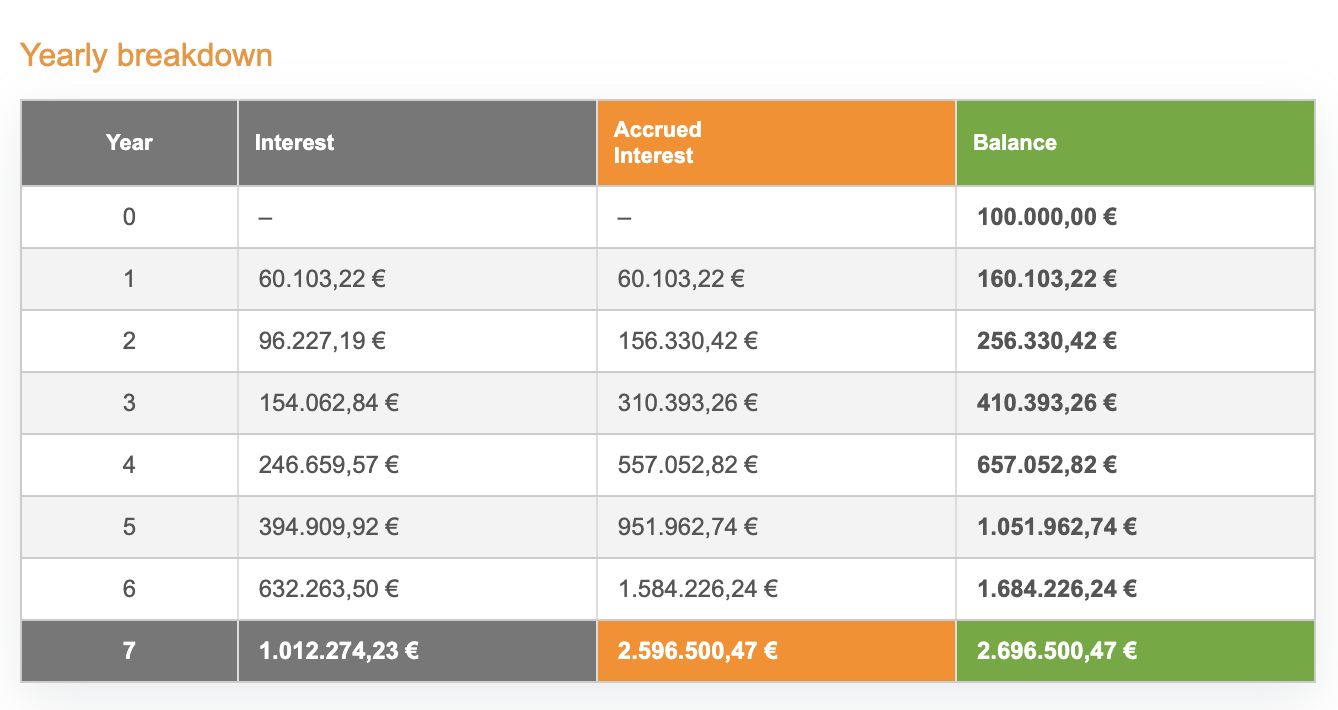
Task: Click final year interest 1.012.274,23 €
Action: pyautogui.click(x=338, y=651)
